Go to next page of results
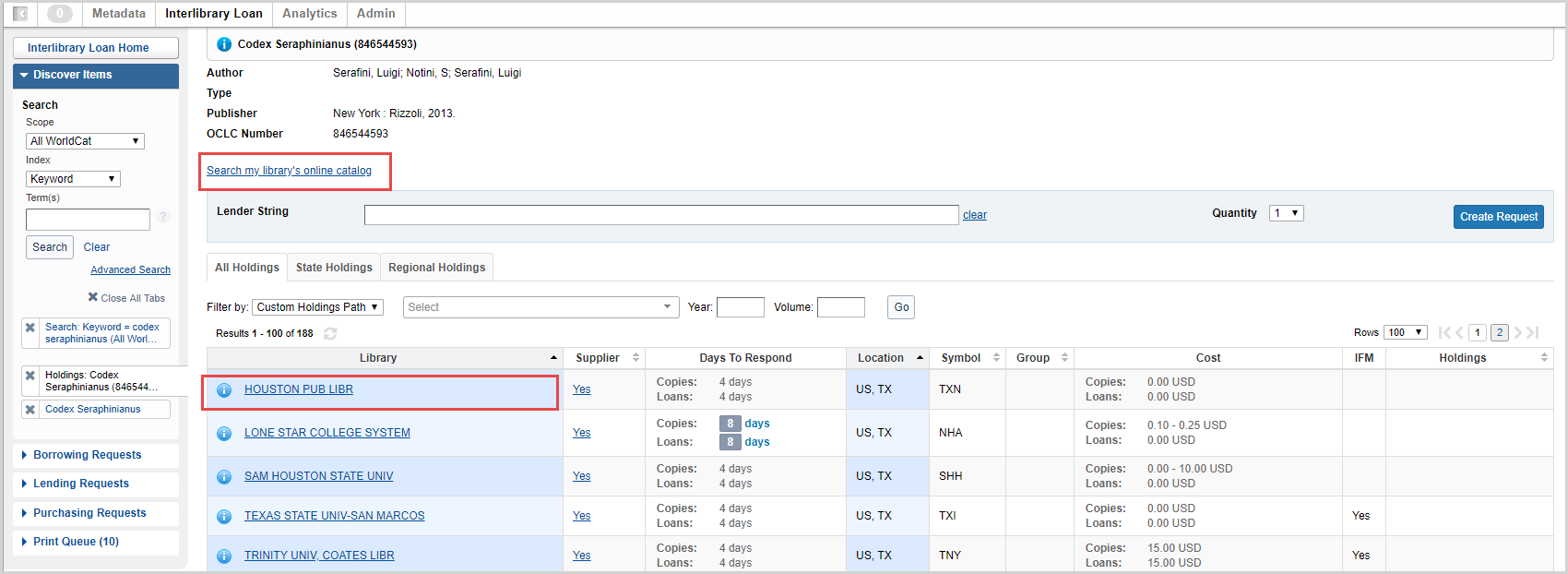Screen dimensions: 1568x574 point(1517,333)
